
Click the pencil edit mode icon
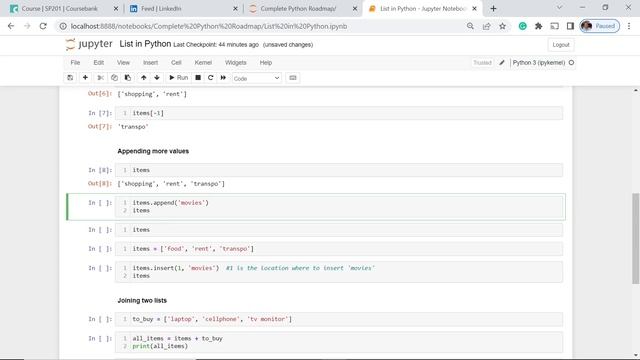tap(502, 62)
